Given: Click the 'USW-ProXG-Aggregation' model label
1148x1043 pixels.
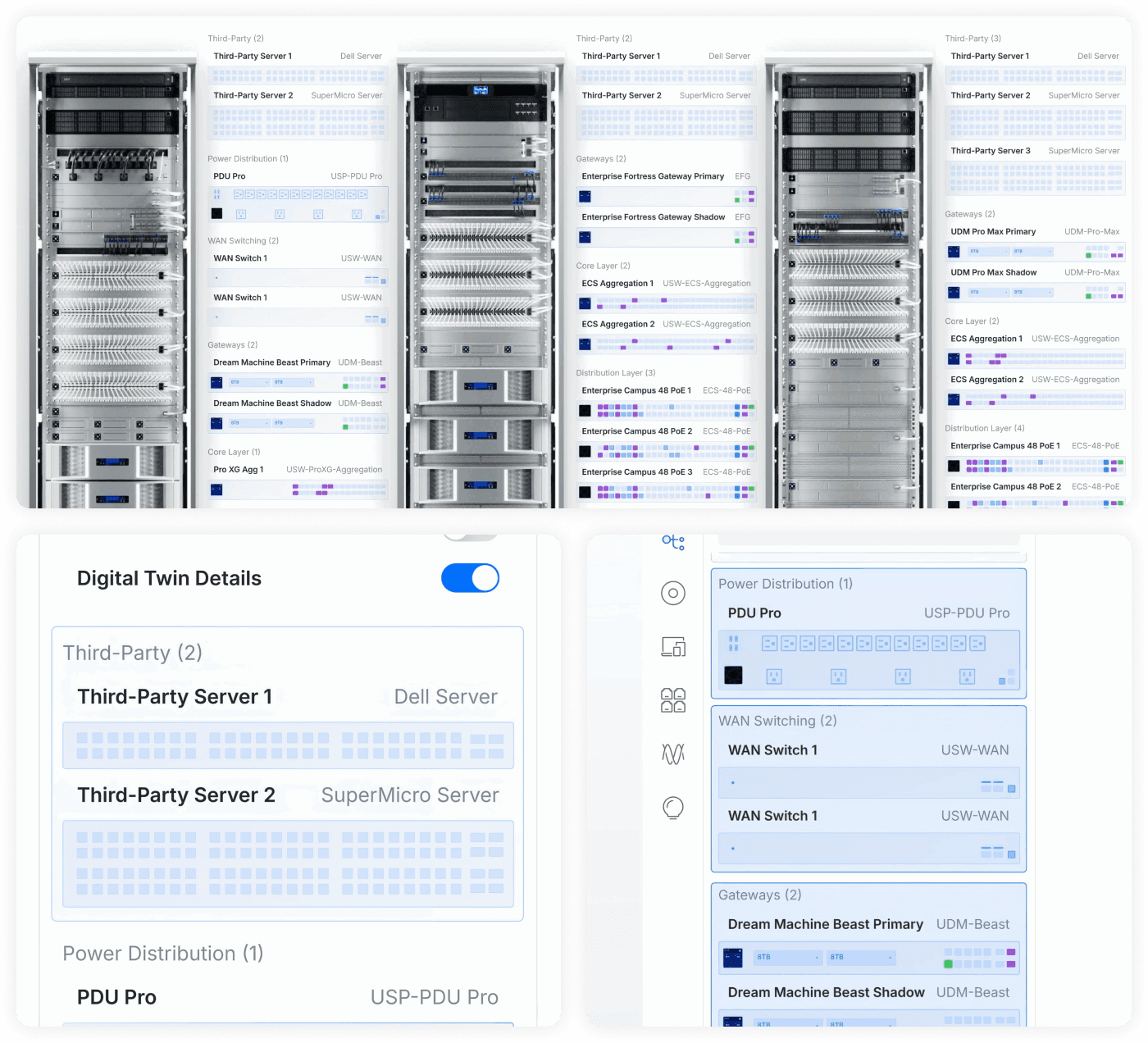Looking at the screenshot, I should click(334, 470).
